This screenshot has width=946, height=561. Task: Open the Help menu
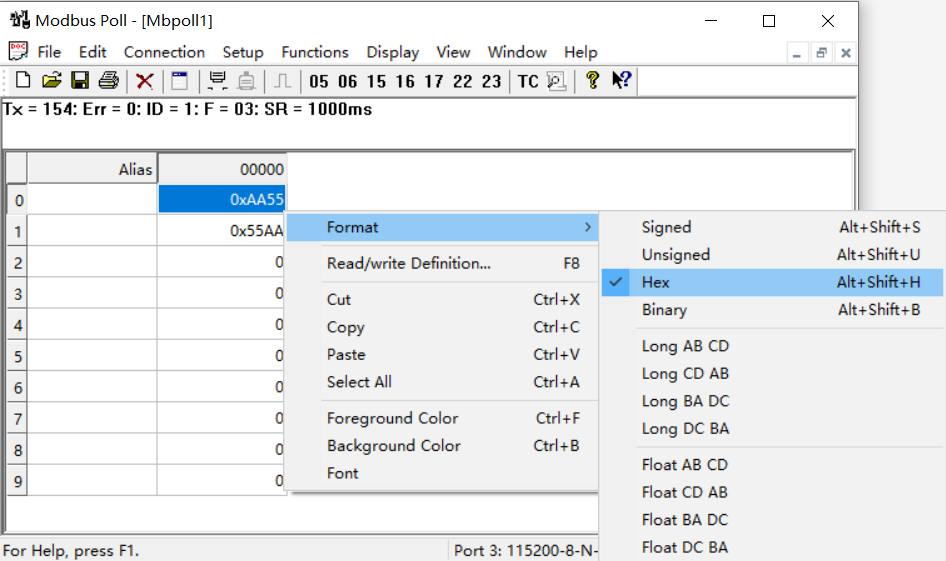pos(580,52)
